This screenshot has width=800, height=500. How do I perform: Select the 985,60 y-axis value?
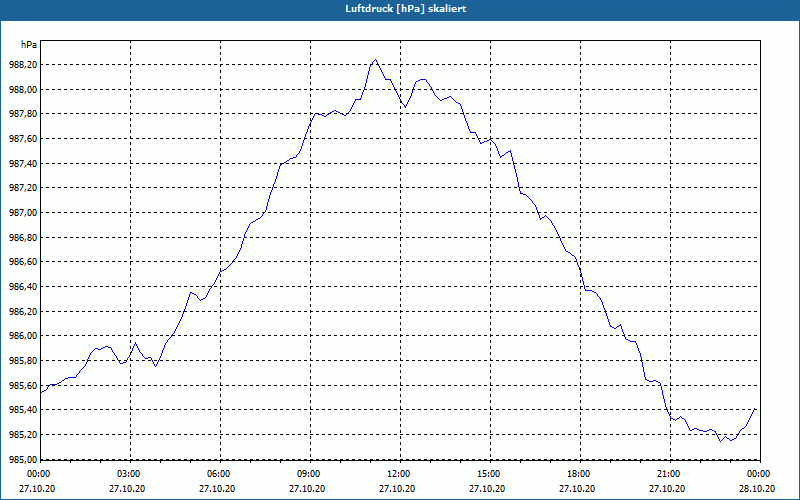point(23,385)
